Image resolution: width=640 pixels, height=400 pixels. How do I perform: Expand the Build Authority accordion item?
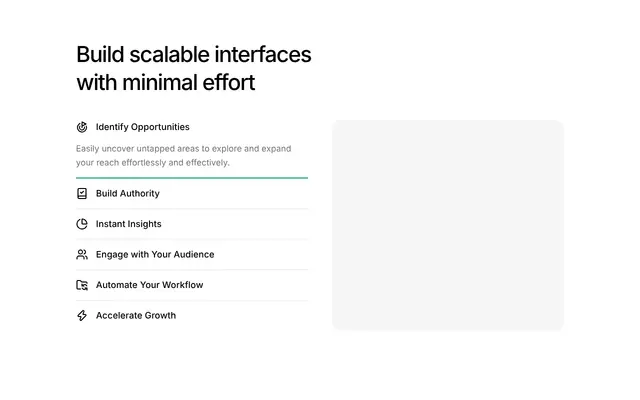point(192,193)
